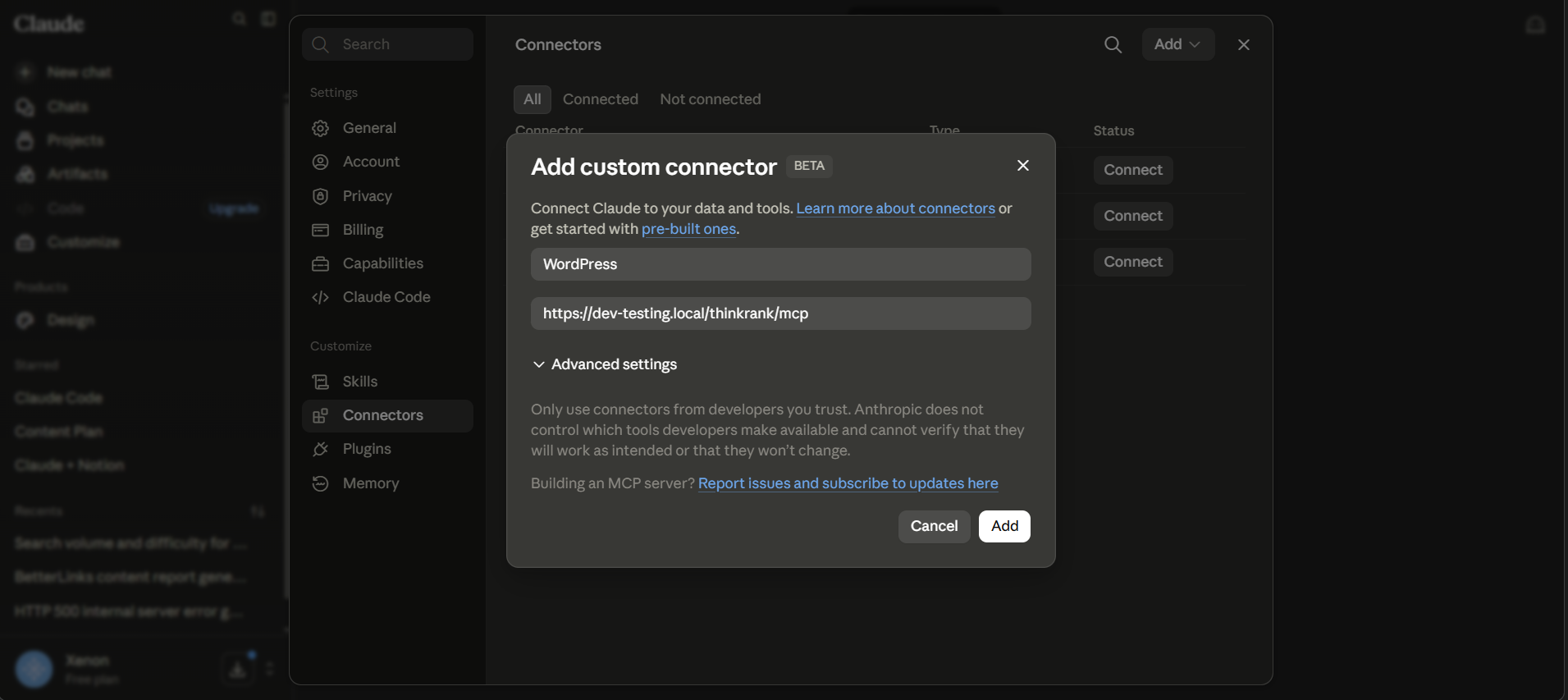Click the search icon in Claude's left sidebar

(x=239, y=18)
